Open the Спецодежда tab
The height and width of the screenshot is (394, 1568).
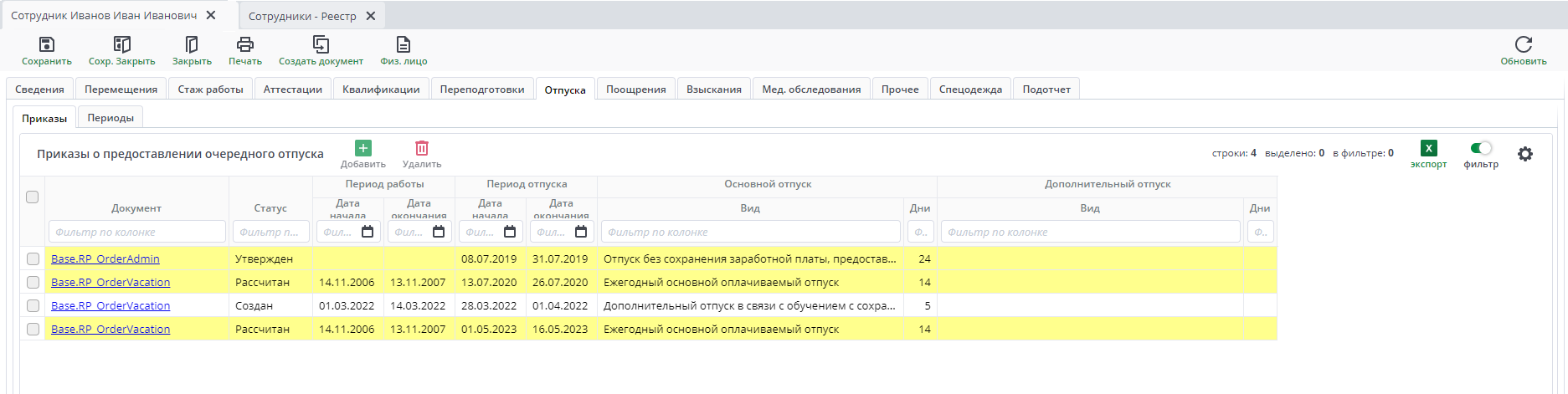pos(970,89)
